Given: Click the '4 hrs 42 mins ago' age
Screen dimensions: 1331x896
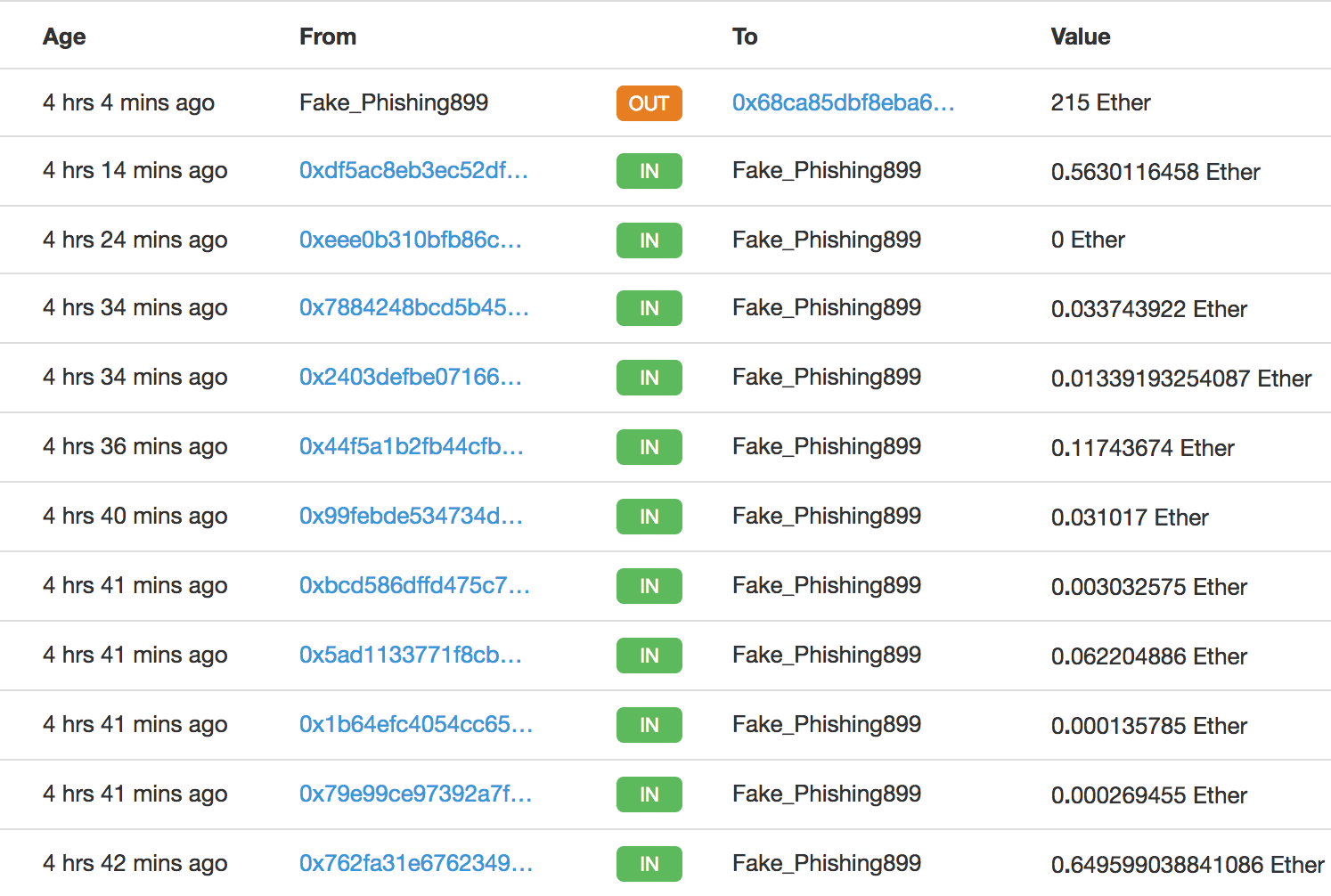Looking at the screenshot, I should [x=135, y=863].
